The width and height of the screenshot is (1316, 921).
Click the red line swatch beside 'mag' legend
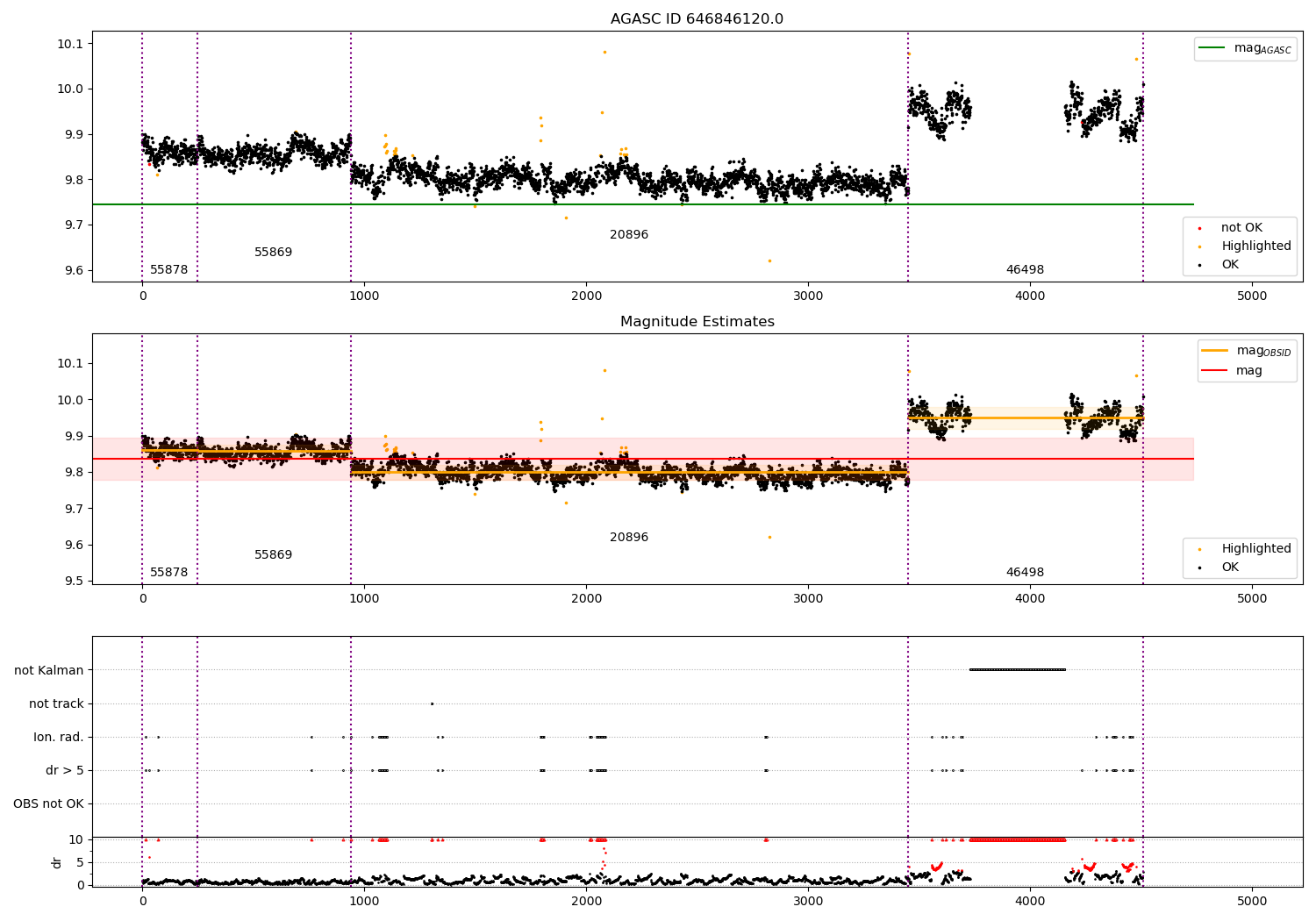click(x=1215, y=371)
